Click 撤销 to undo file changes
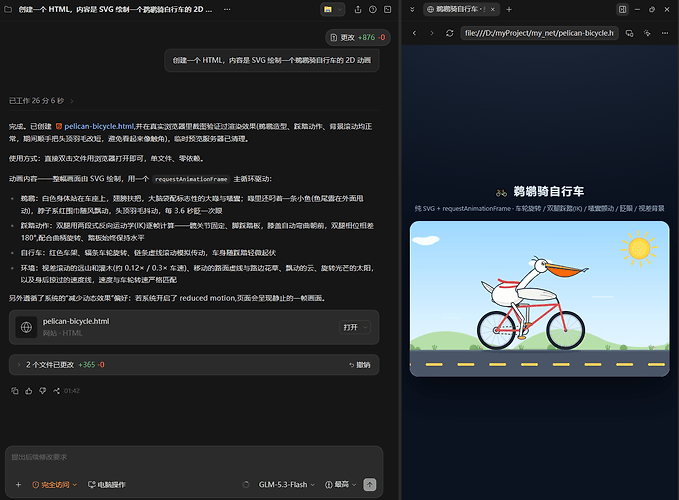The height and width of the screenshot is (500, 679). tap(360, 365)
